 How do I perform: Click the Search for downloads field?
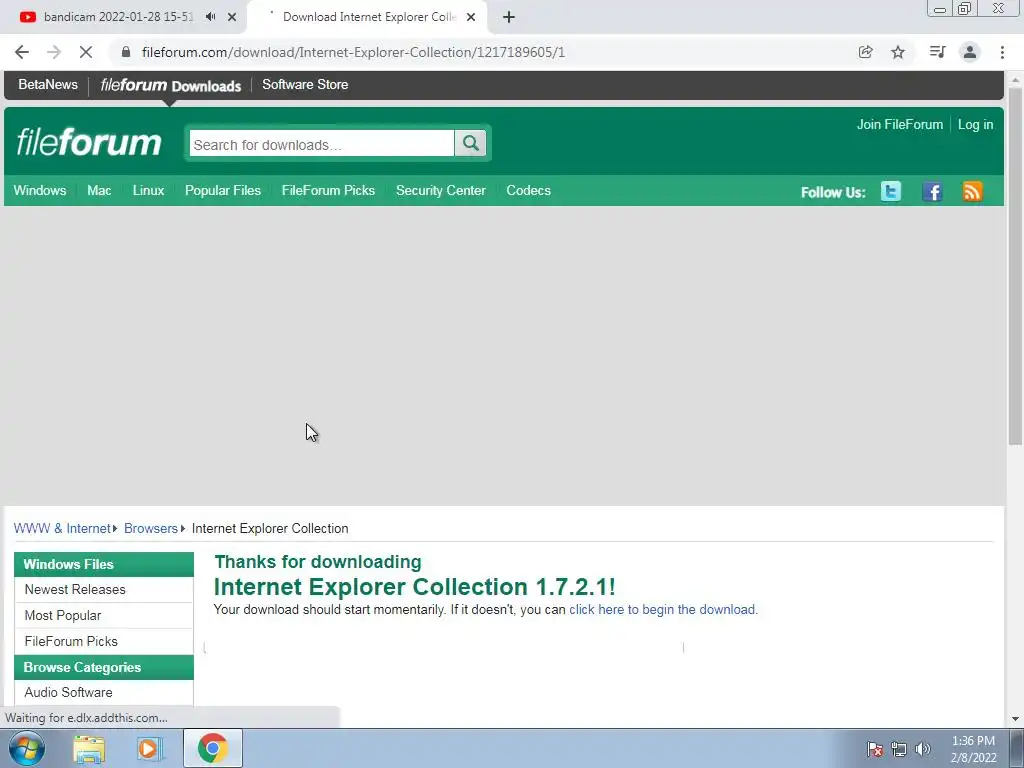[x=321, y=144]
